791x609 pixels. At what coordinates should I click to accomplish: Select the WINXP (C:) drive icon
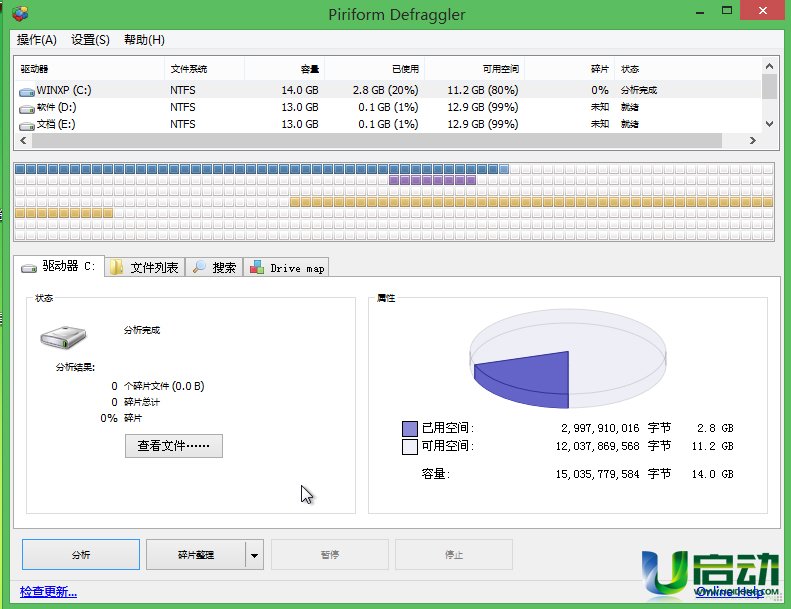[x=27, y=92]
